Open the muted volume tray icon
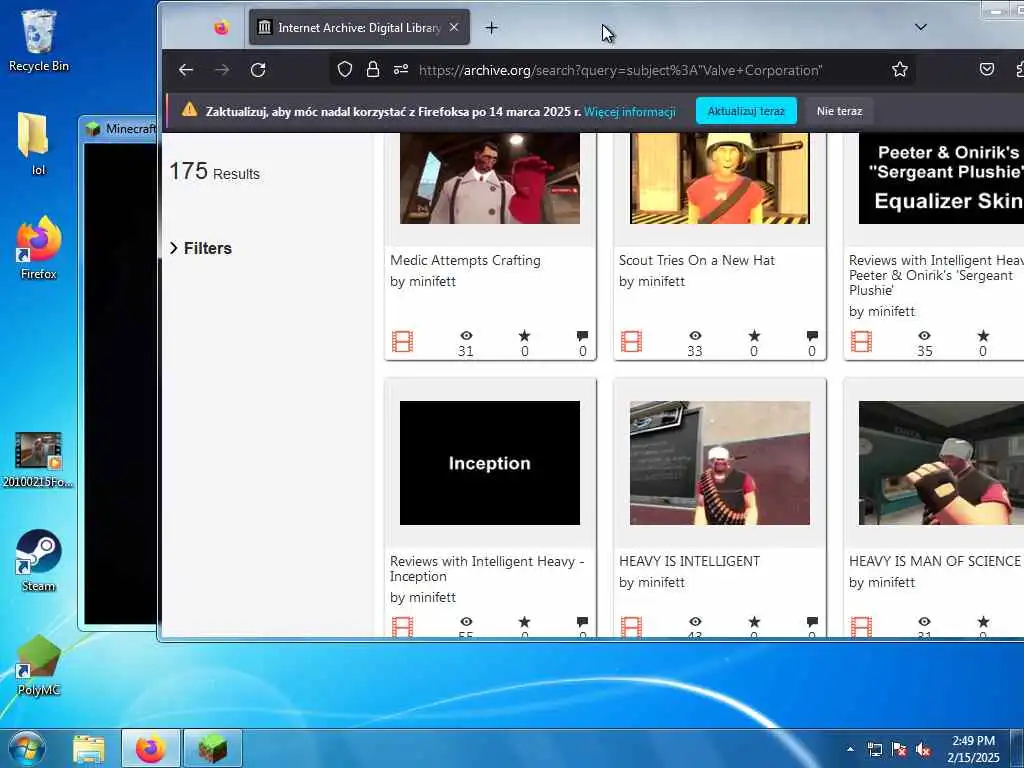 (x=923, y=750)
